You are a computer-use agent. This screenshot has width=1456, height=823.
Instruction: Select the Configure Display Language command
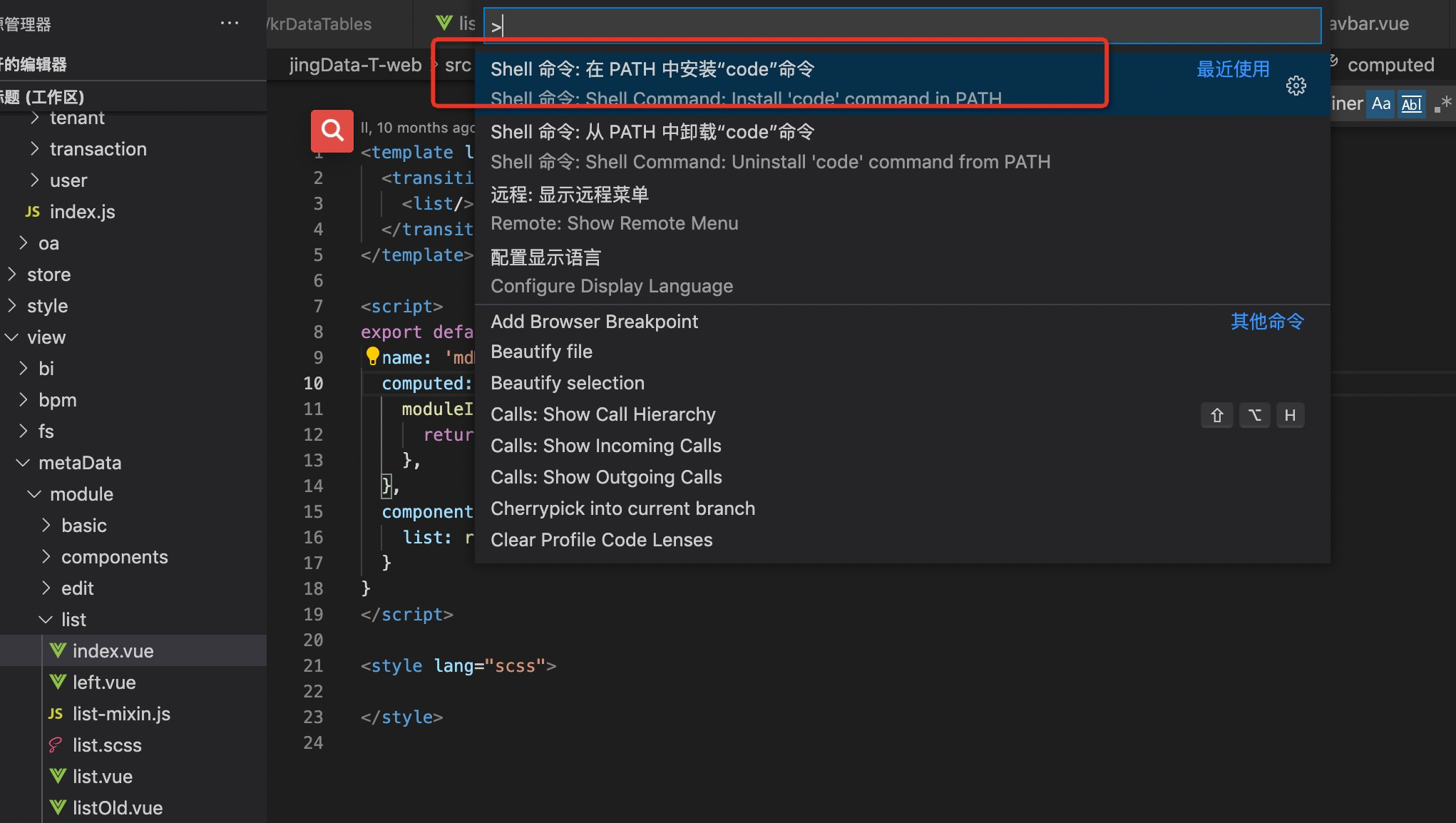point(612,272)
